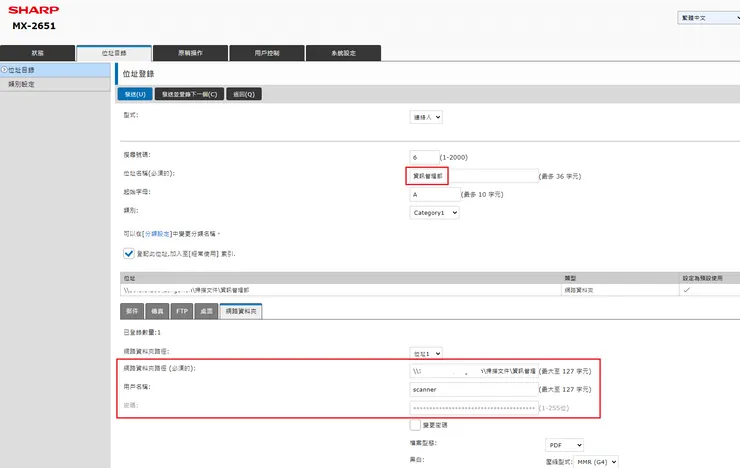Screen dimensions: 740x468
Task: Click the username field containing scanner
Action: tap(473, 389)
